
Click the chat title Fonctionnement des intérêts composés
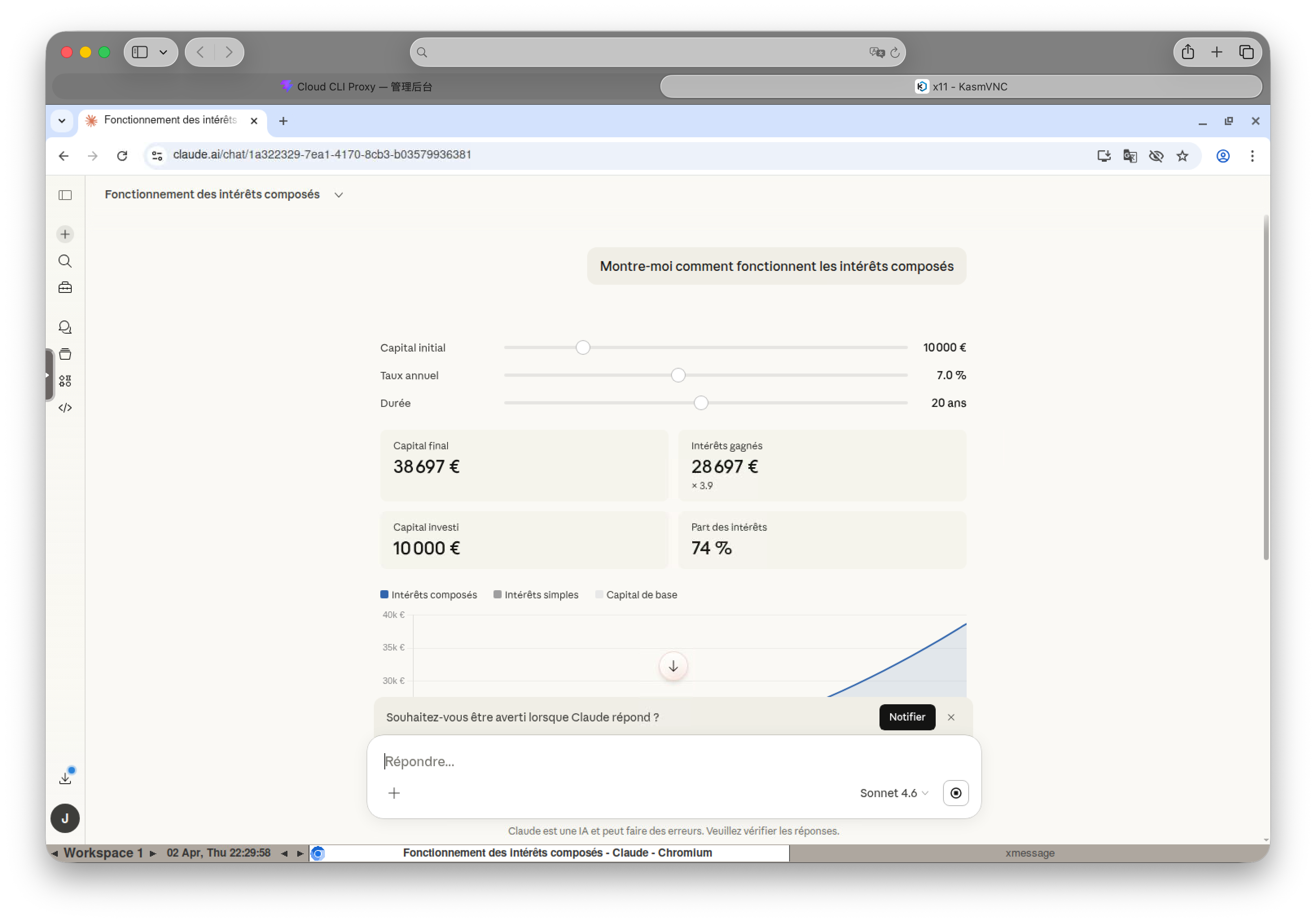(212, 194)
